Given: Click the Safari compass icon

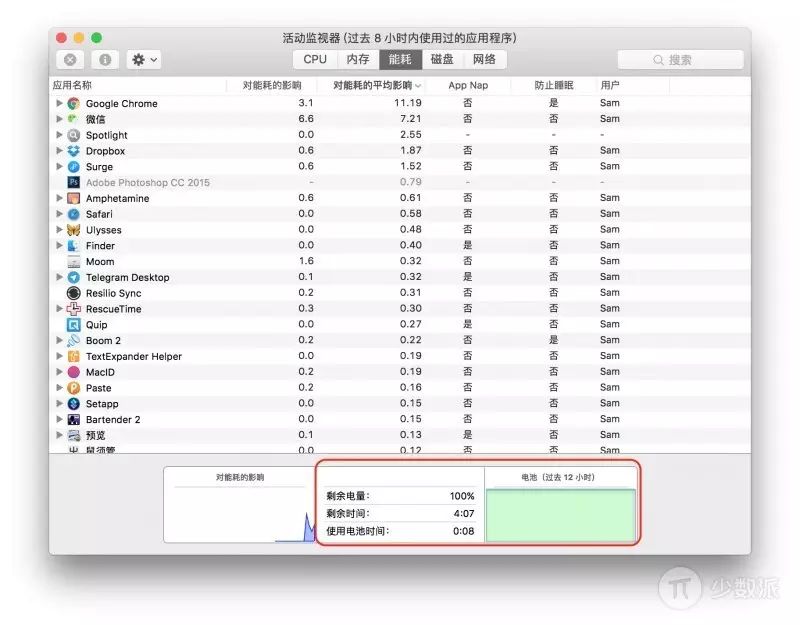Looking at the screenshot, I should 73,214.
